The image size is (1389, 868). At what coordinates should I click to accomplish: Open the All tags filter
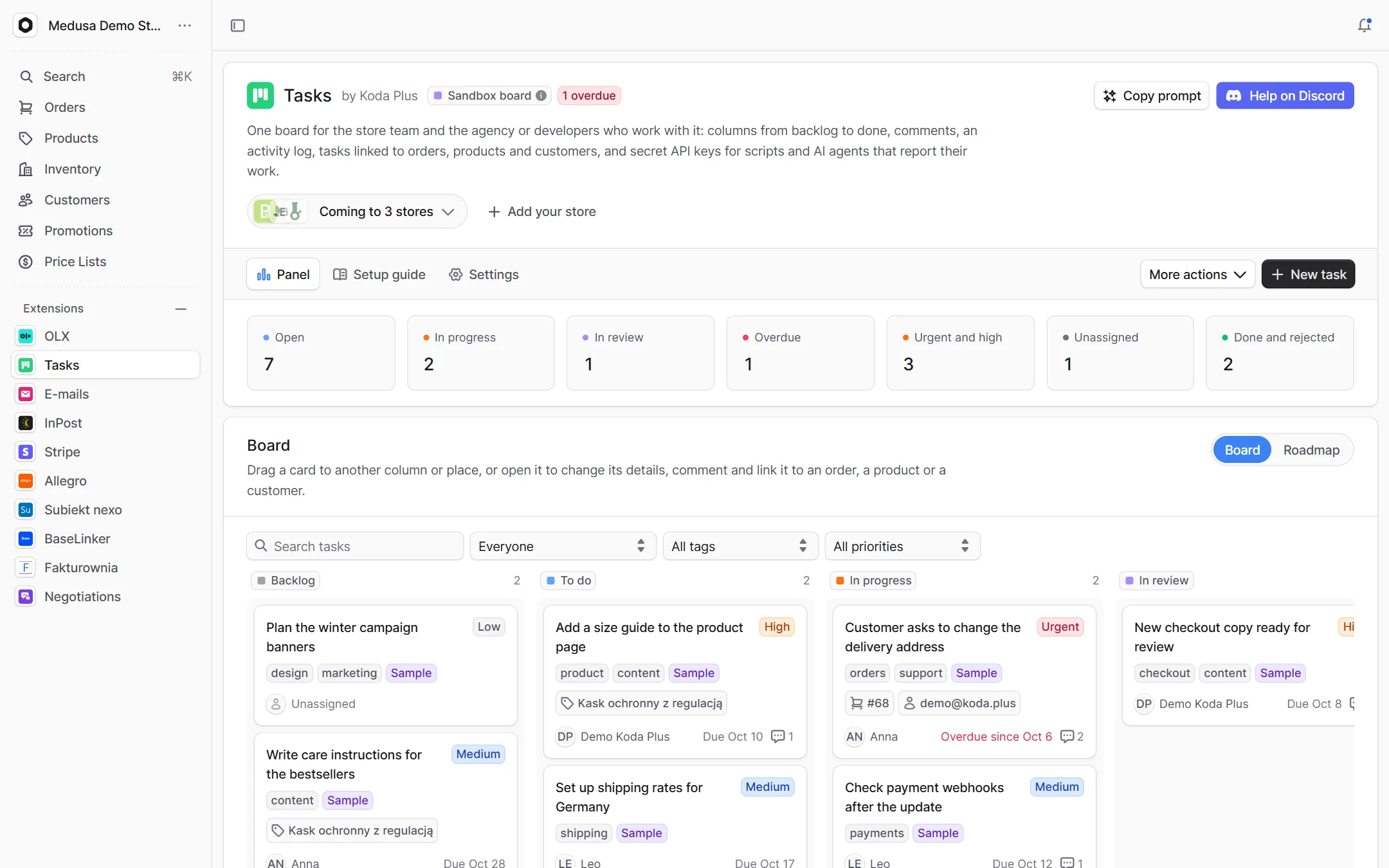(740, 547)
